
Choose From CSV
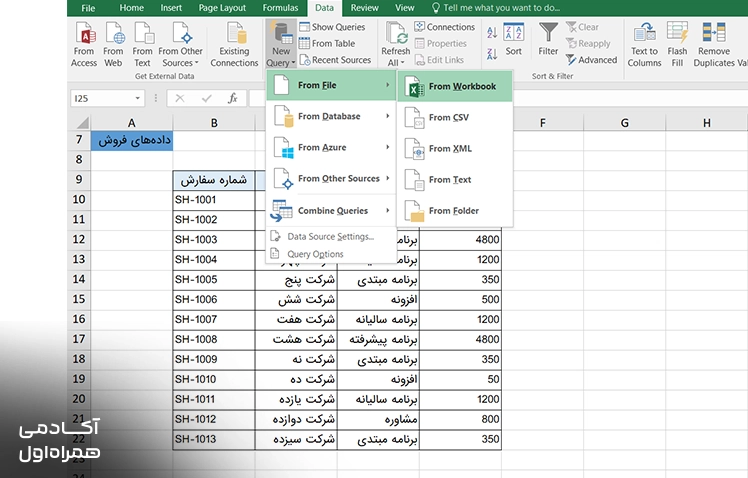(455, 117)
